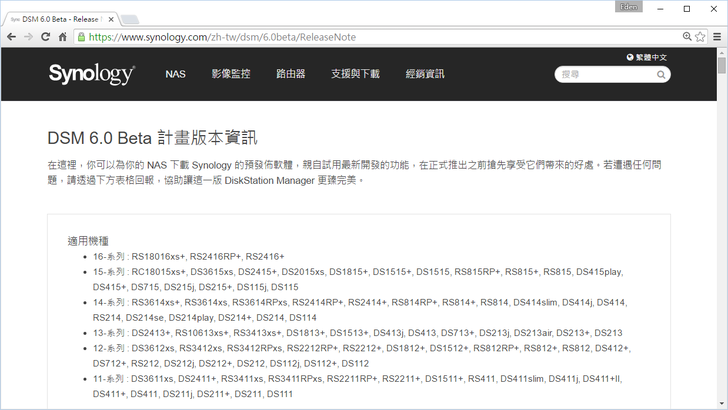Open the 路由器 navigation menu
The height and width of the screenshot is (410, 728).
coord(290,74)
